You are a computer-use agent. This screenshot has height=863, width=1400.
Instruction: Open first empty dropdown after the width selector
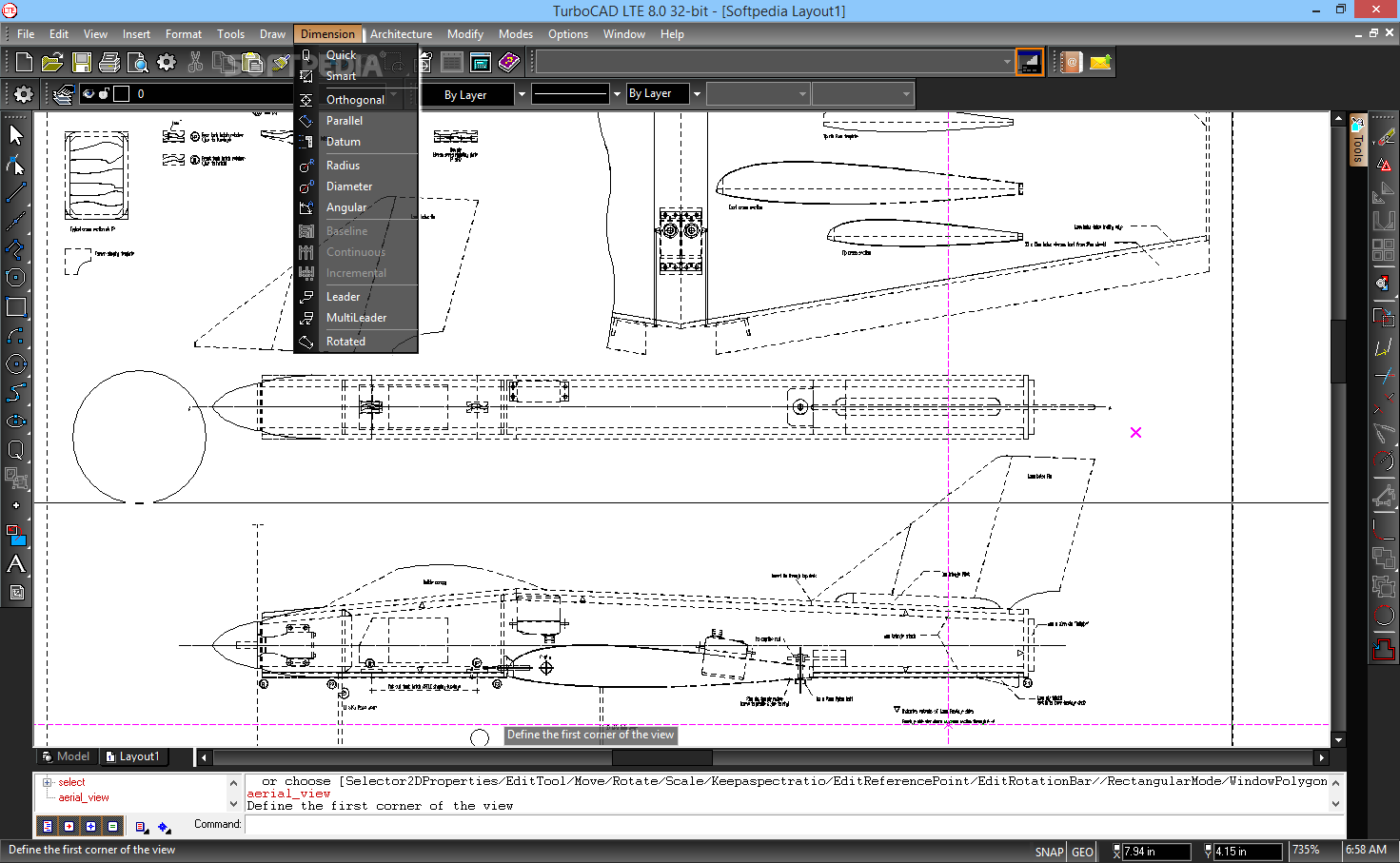pos(758,94)
